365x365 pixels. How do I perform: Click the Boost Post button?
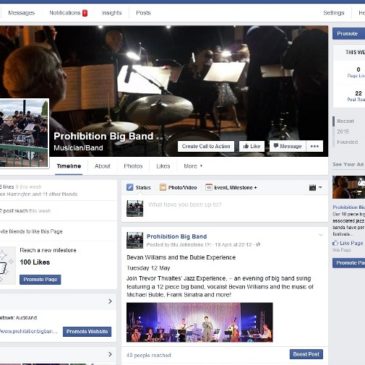306,354
